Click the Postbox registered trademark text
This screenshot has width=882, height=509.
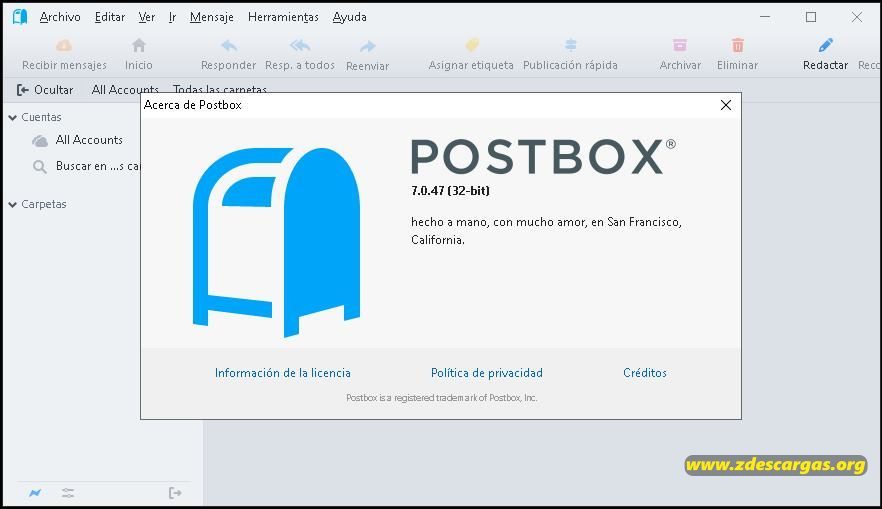pos(442,398)
